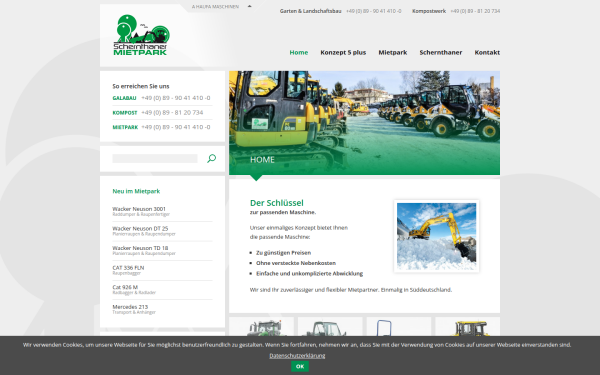
Task: Click the sidebar search input field
Action: point(155,158)
